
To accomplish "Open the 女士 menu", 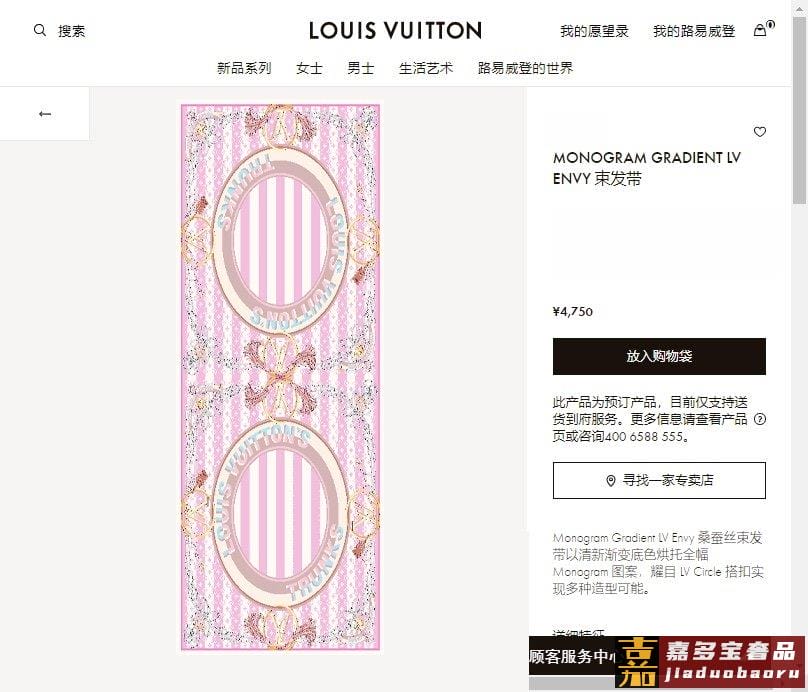I will [x=309, y=68].
